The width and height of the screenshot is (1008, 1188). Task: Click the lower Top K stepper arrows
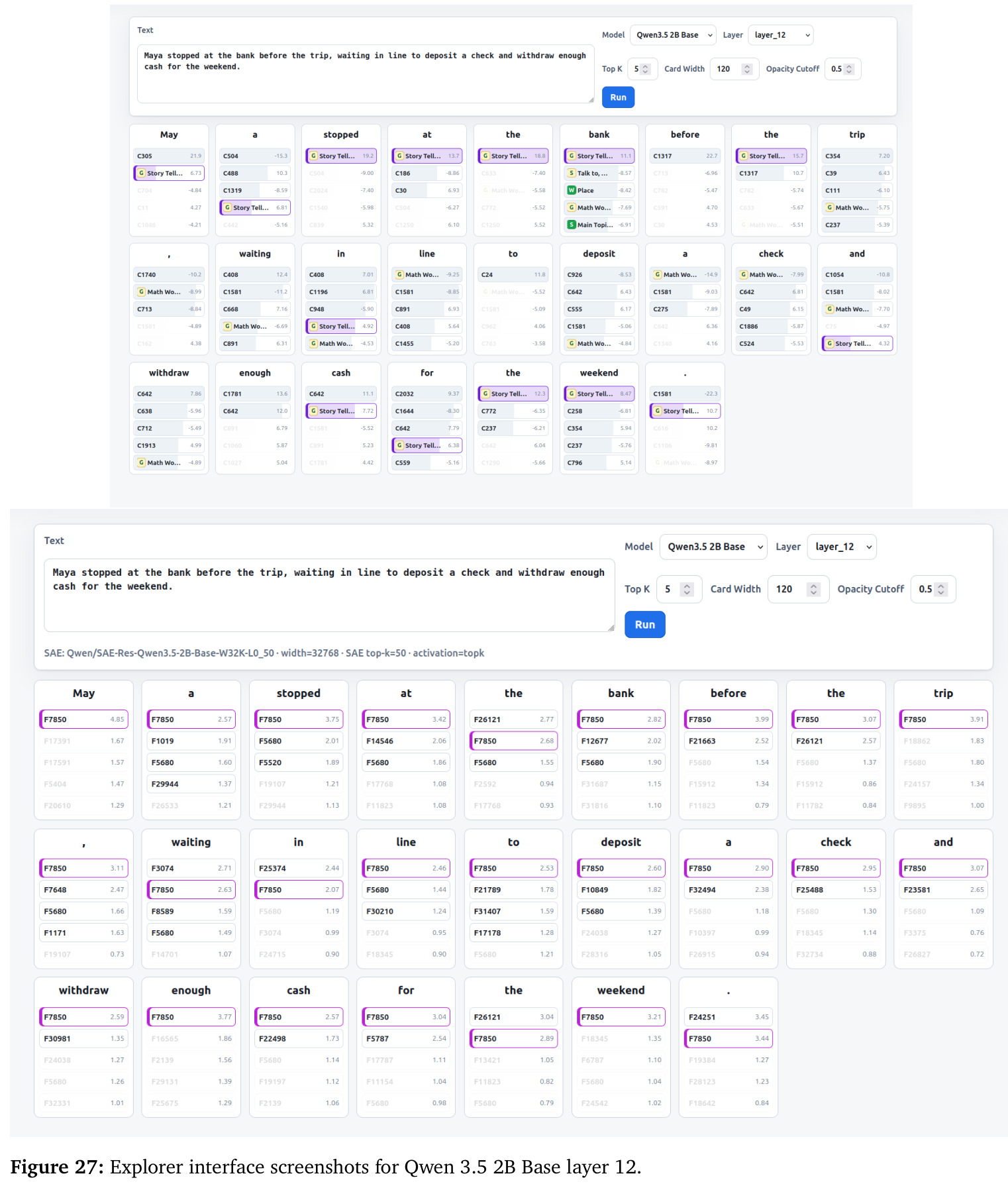pos(687,589)
